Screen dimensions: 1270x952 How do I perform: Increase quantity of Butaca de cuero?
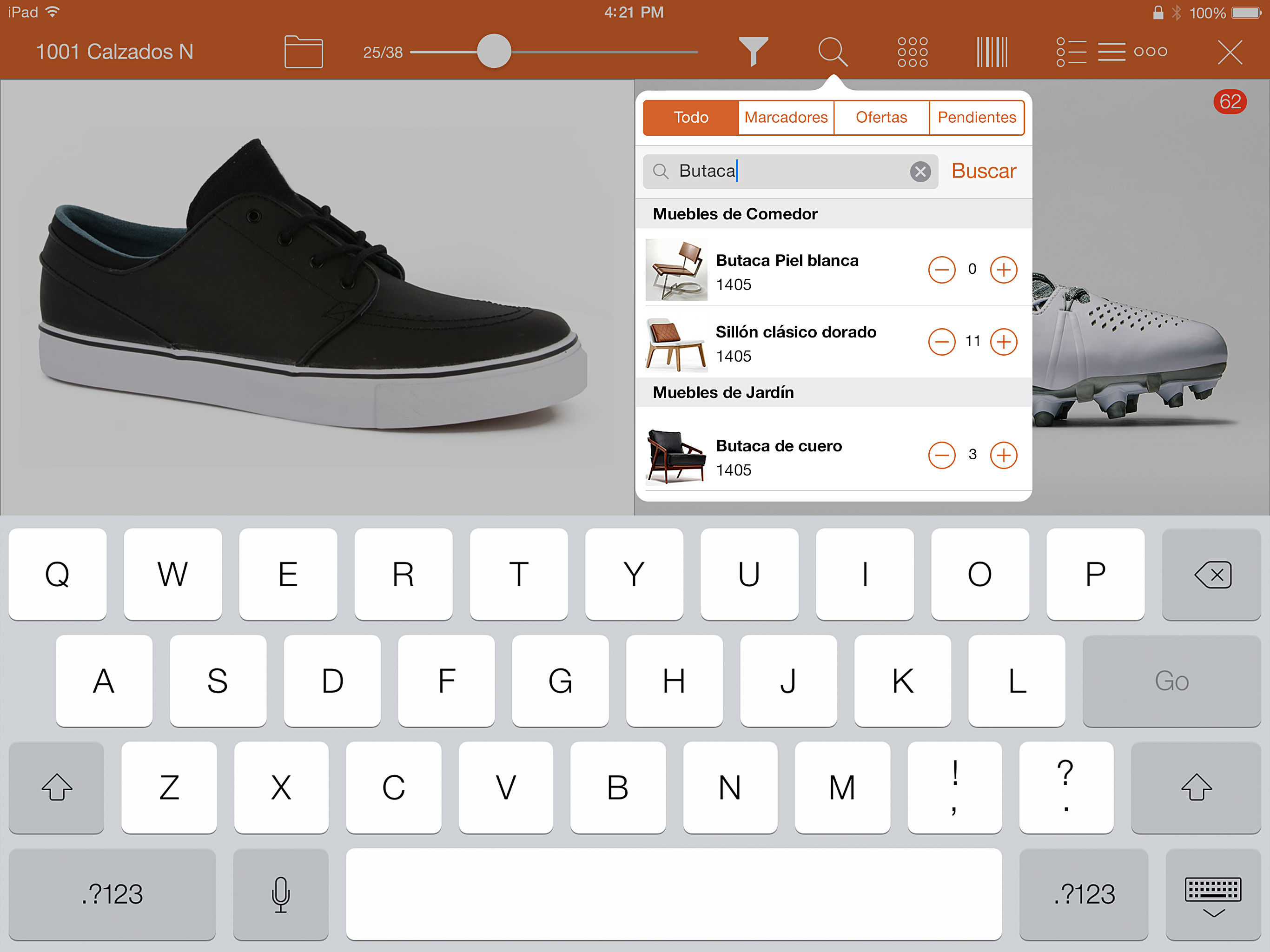1003,456
